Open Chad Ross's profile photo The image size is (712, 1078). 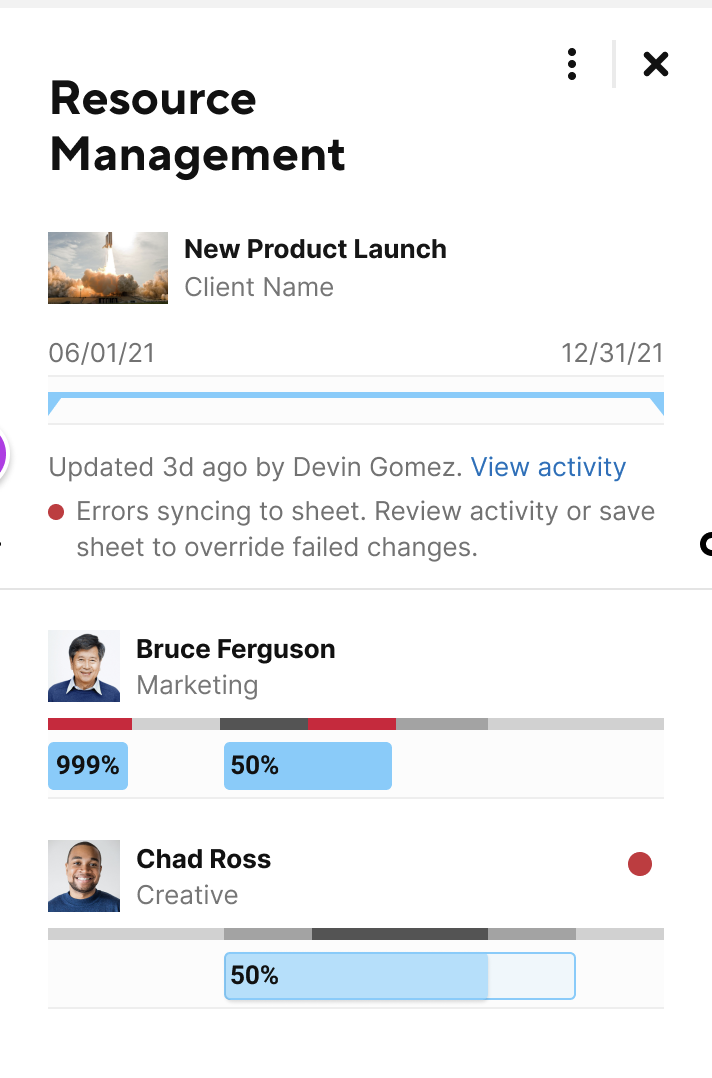84,876
